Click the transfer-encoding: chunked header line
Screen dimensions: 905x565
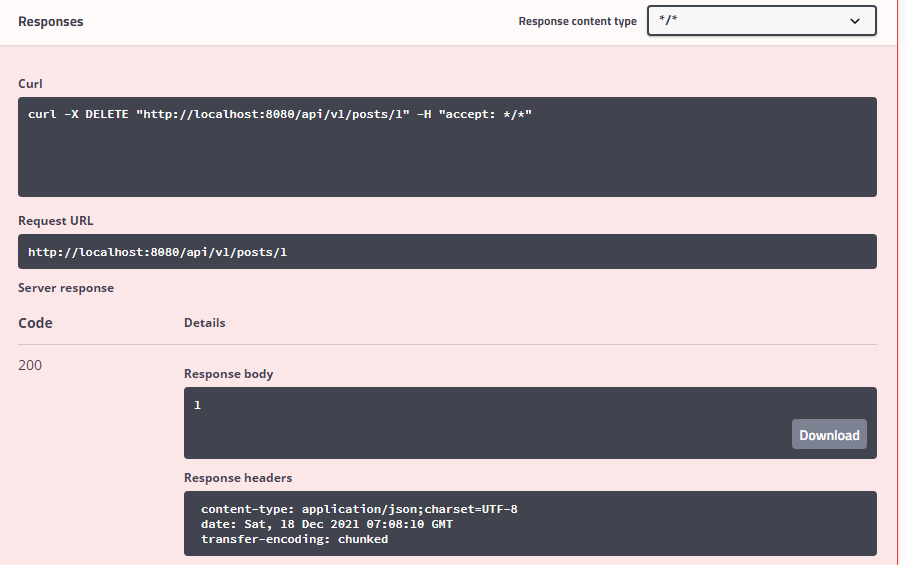click(x=294, y=539)
